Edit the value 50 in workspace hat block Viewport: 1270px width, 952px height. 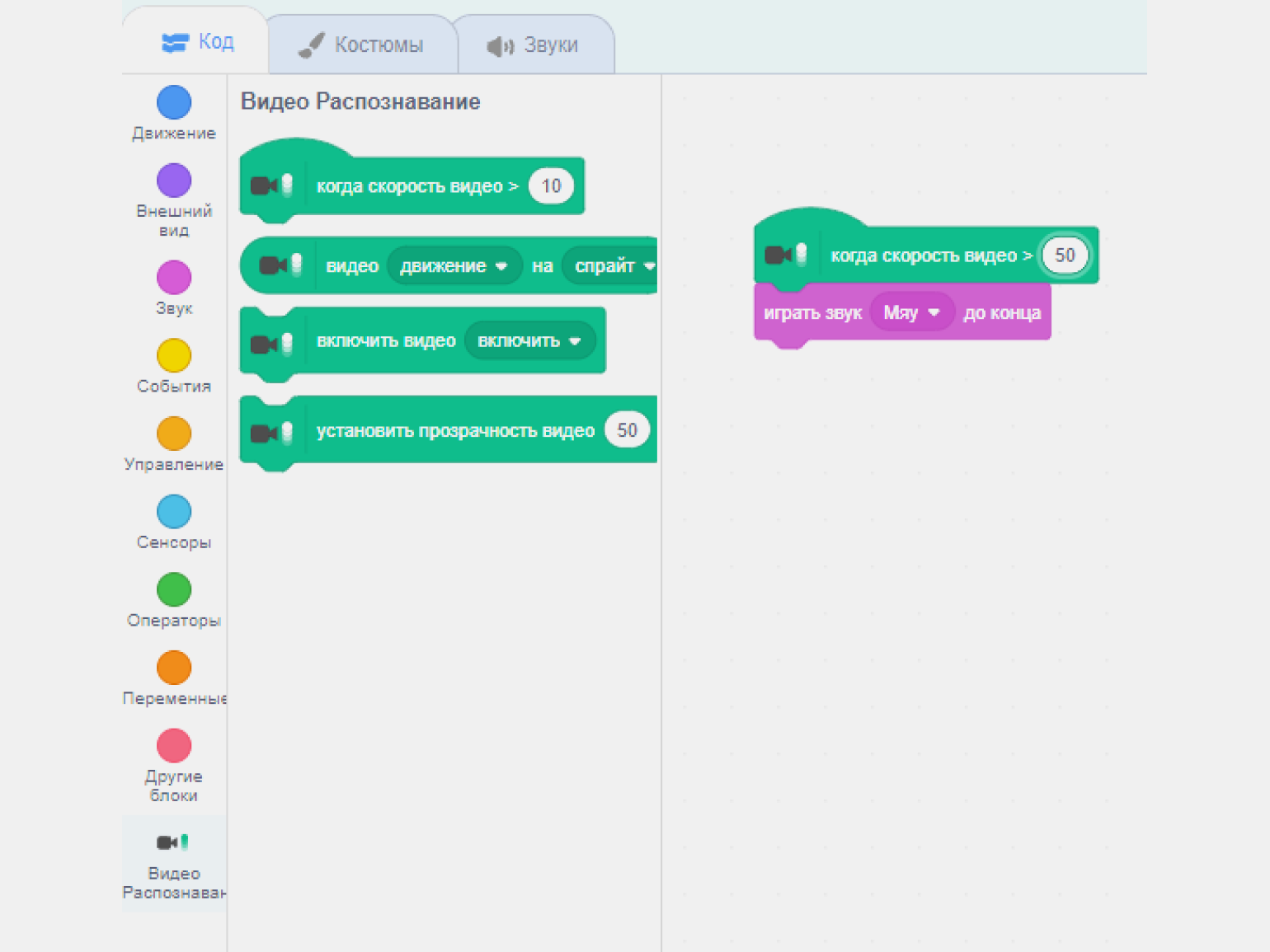click(1065, 256)
